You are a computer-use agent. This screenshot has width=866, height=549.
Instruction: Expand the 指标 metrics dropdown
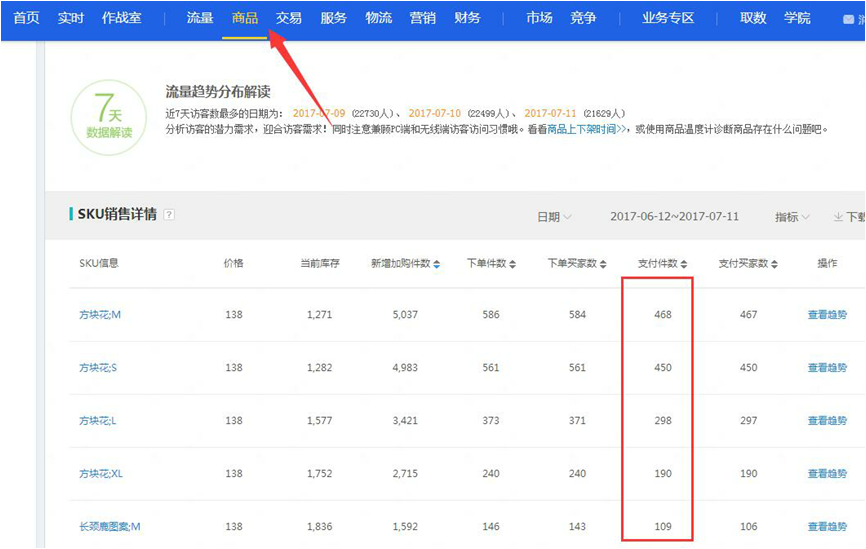[x=793, y=217]
